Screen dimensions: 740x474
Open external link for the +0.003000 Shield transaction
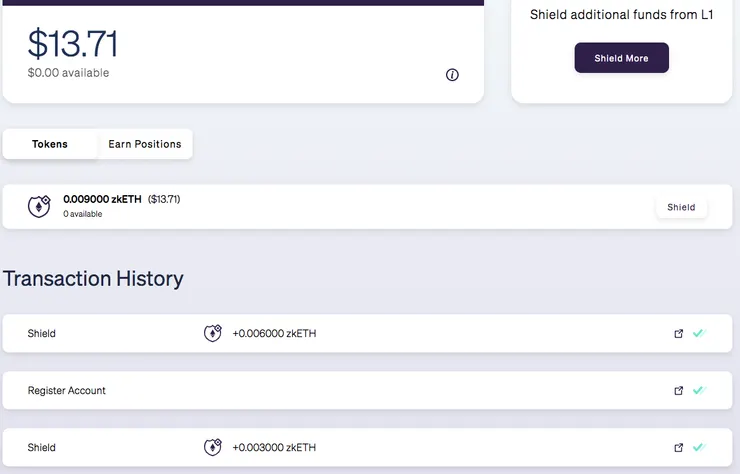click(x=679, y=448)
